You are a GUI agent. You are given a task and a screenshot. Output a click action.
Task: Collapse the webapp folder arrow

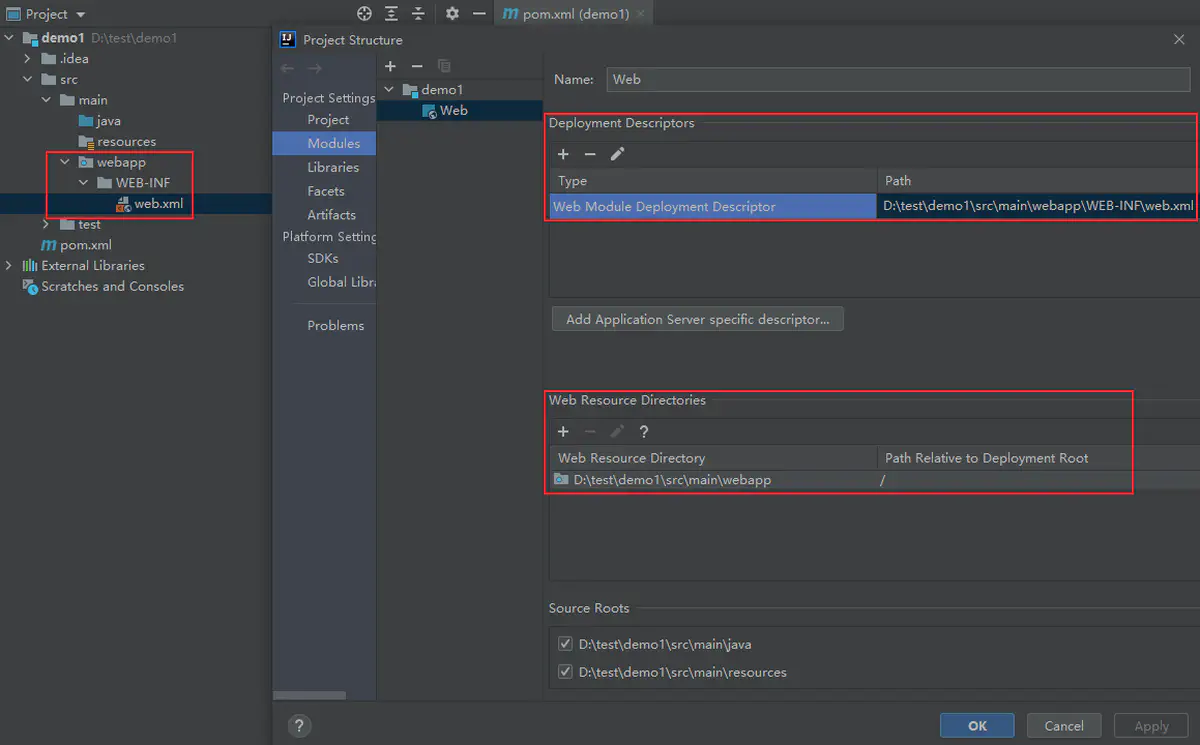65,162
